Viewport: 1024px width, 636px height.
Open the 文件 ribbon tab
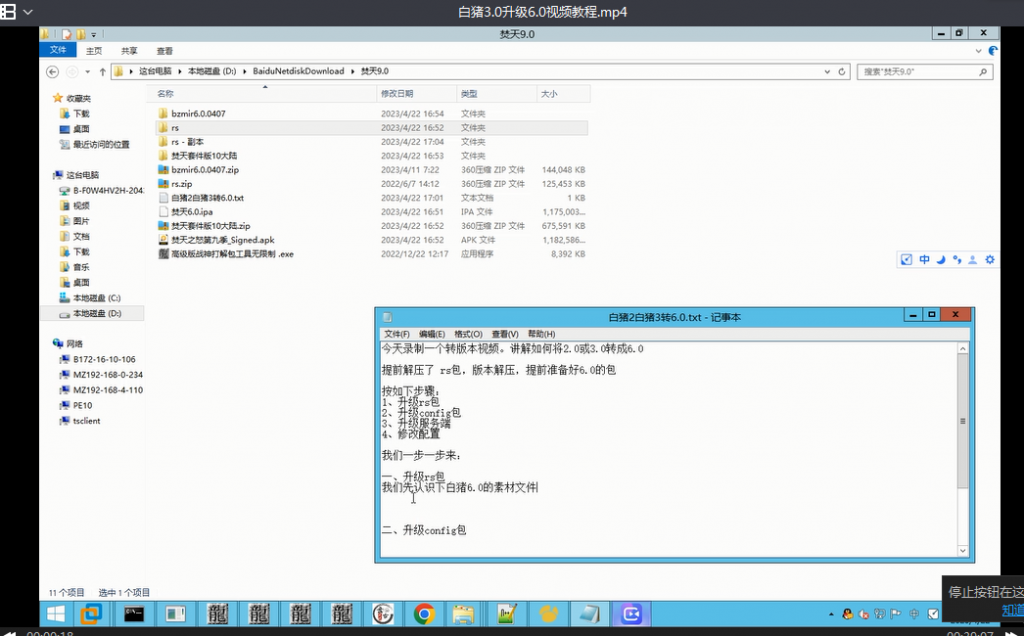57,50
